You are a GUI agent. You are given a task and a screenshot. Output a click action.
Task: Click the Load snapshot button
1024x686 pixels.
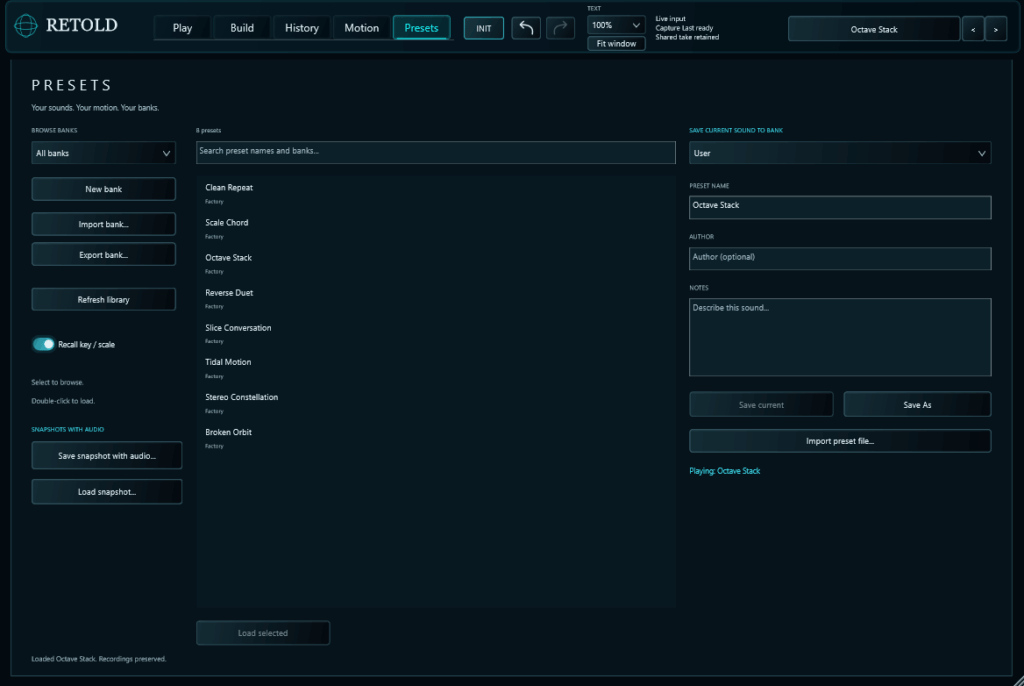[x=106, y=491]
